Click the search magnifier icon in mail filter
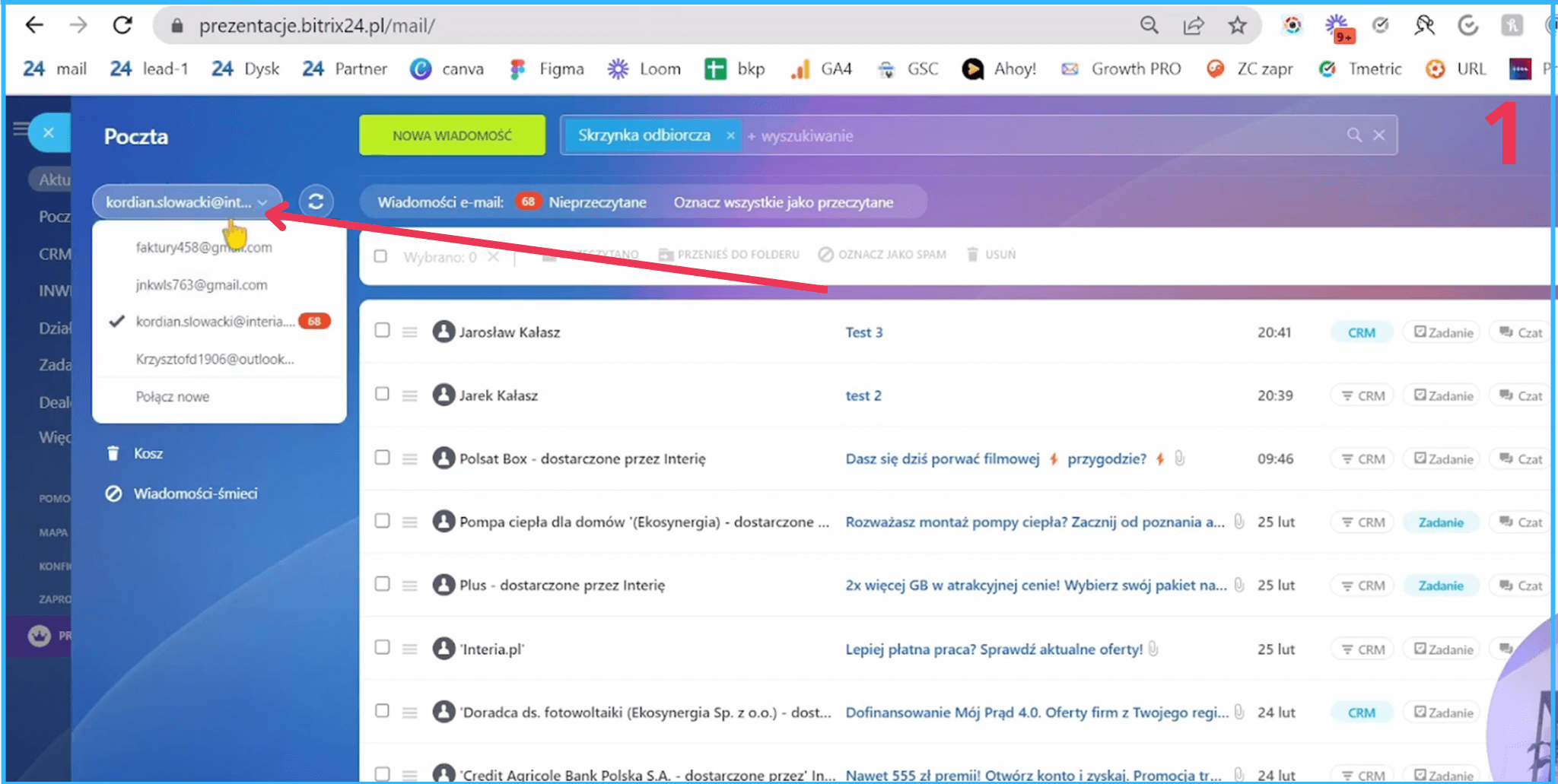The image size is (1558, 784). 1354,135
